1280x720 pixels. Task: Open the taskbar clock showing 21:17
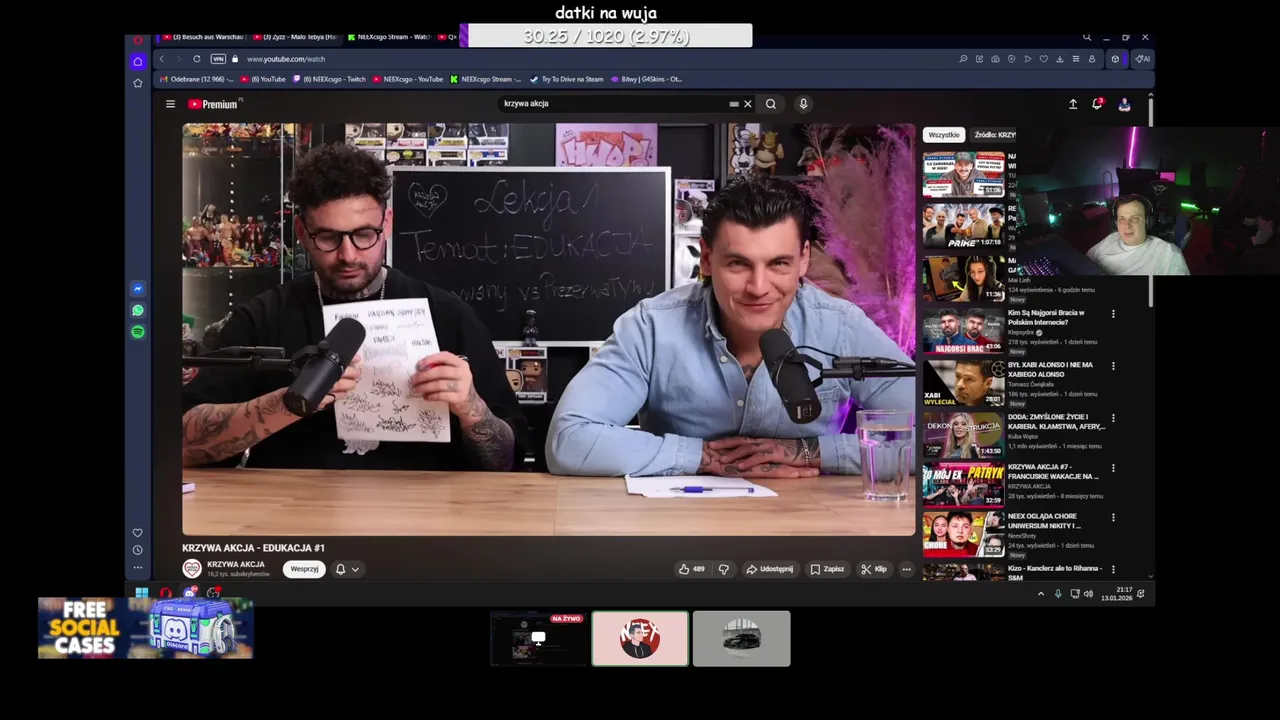(x=1117, y=594)
